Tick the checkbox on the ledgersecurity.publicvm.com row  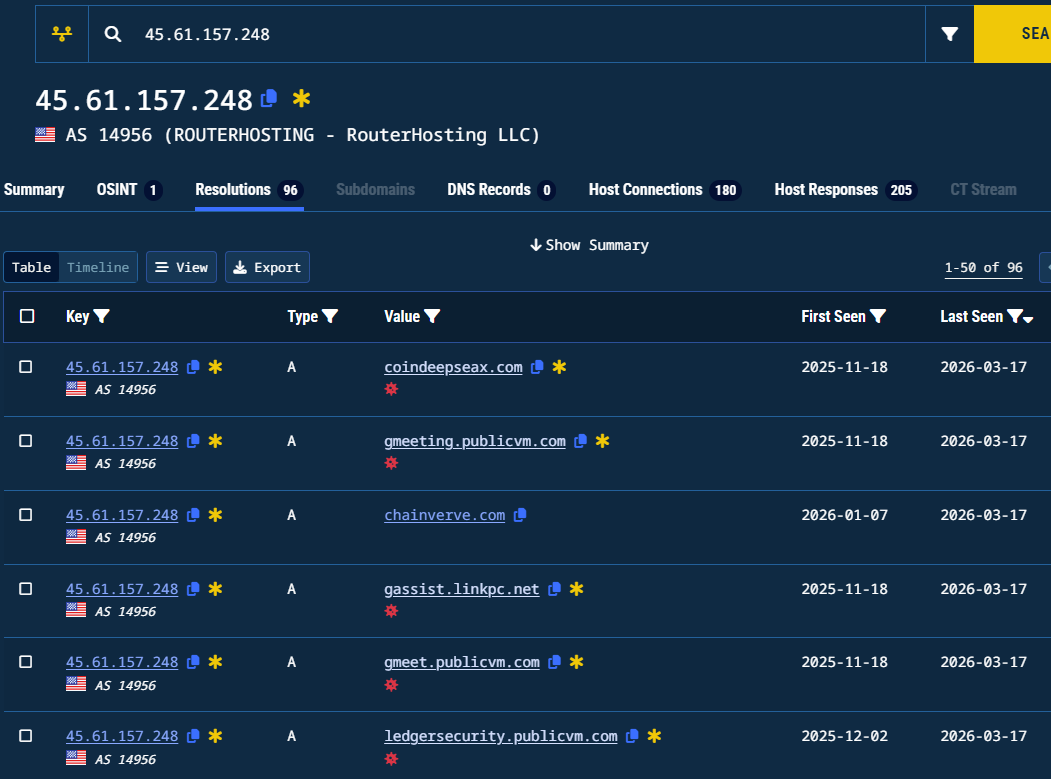26,736
